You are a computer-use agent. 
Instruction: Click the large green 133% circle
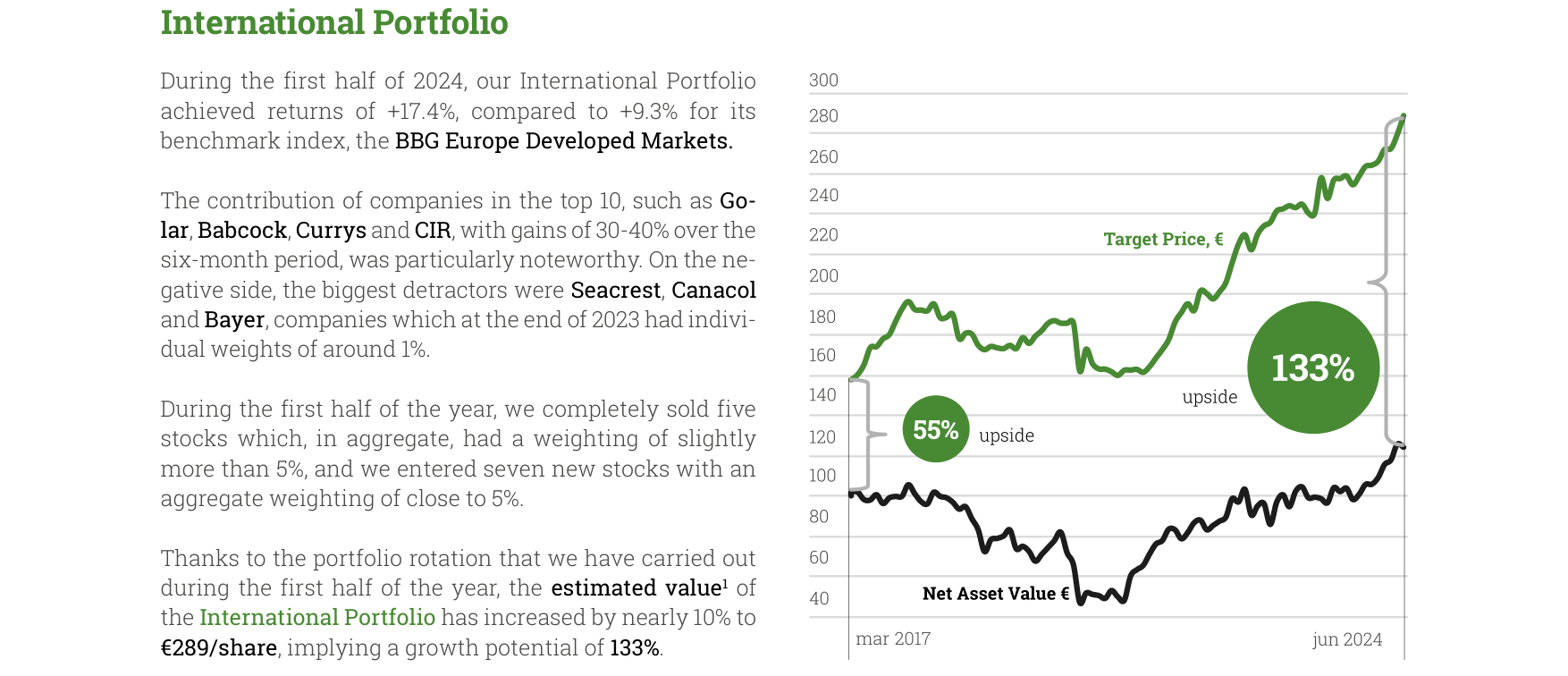(x=1313, y=368)
